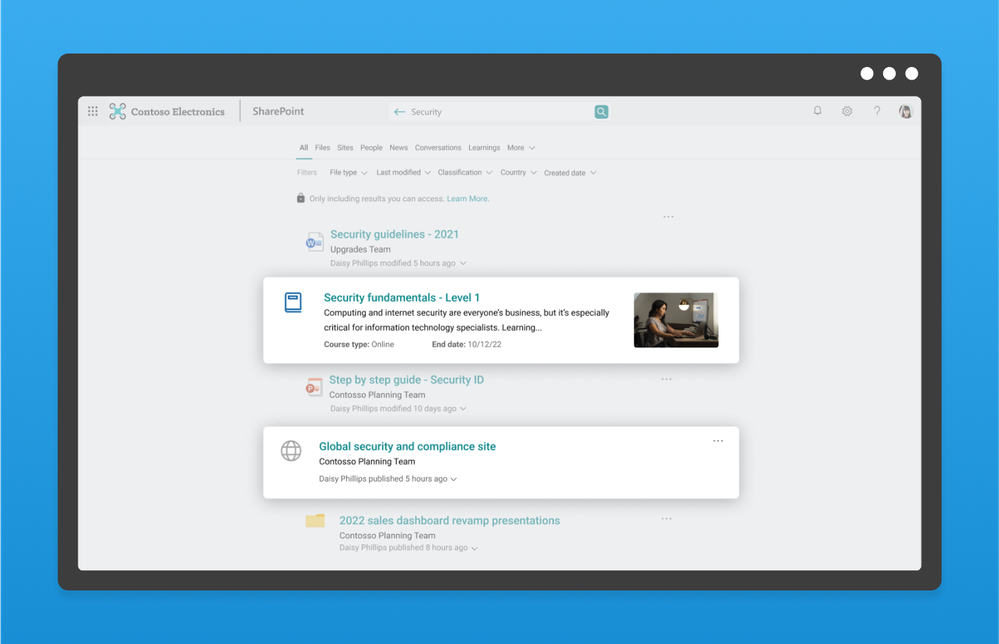
Task: Click the SharePoint app name
Action: pos(278,111)
